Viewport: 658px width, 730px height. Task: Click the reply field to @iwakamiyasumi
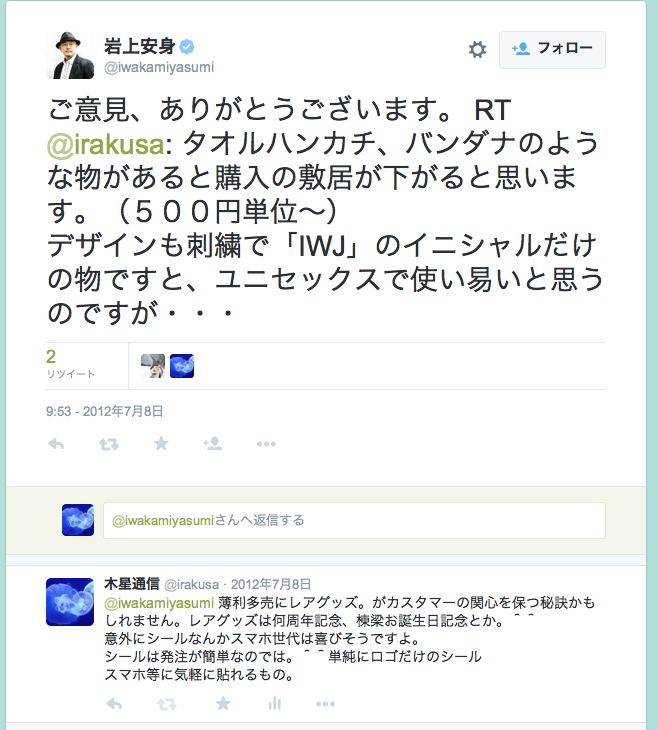[x=354, y=520]
